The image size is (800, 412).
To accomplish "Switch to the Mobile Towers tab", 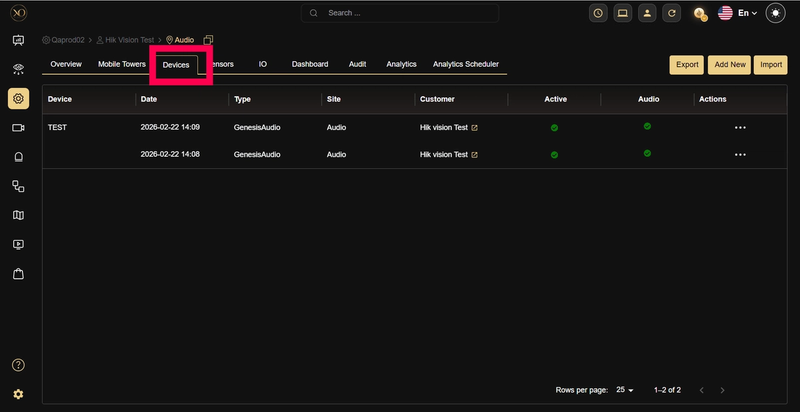I will tap(122, 64).
